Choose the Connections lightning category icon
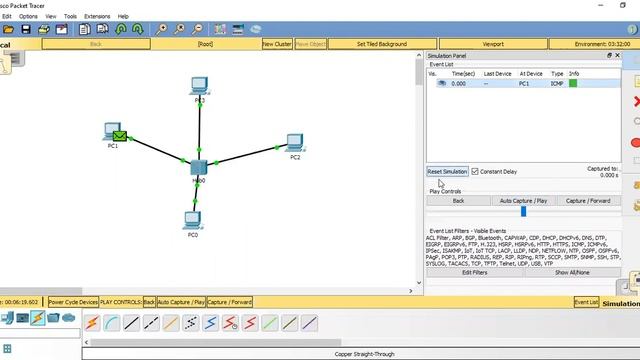 pos(38,318)
